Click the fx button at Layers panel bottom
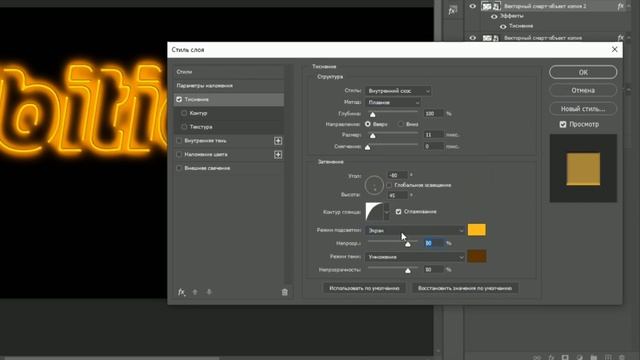 point(551,357)
